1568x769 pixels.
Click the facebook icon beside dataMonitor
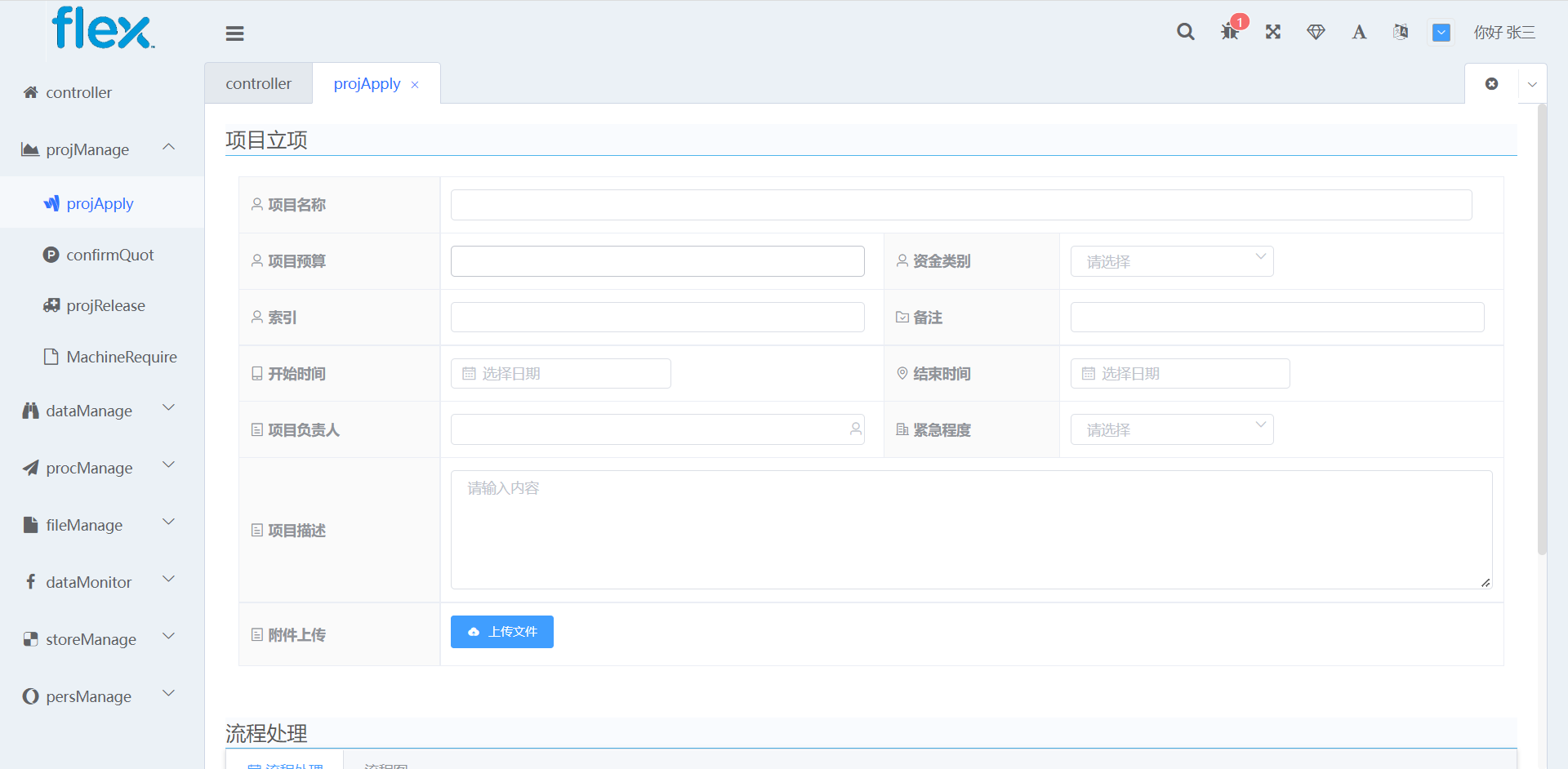tap(30, 581)
